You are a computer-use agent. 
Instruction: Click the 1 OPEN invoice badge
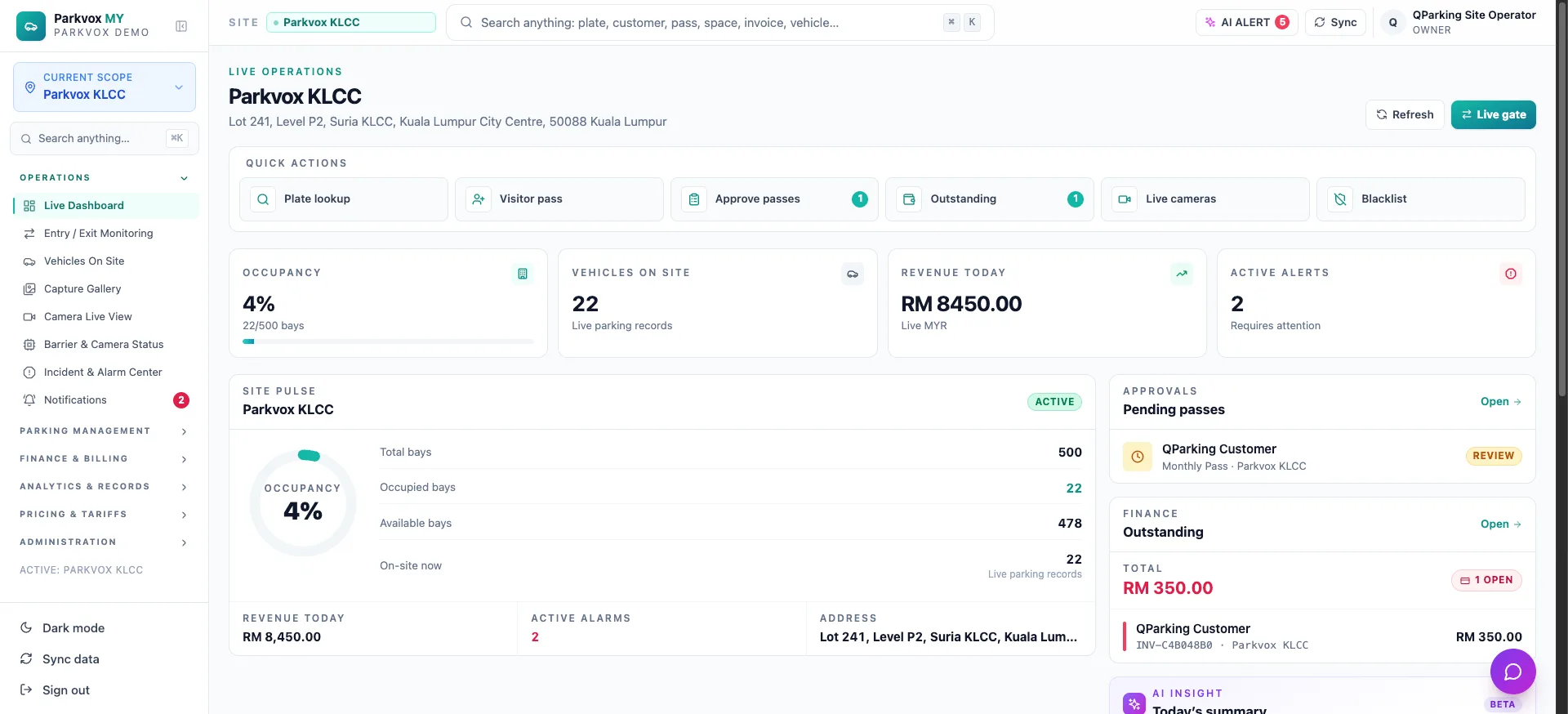pyautogui.click(x=1486, y=580)
